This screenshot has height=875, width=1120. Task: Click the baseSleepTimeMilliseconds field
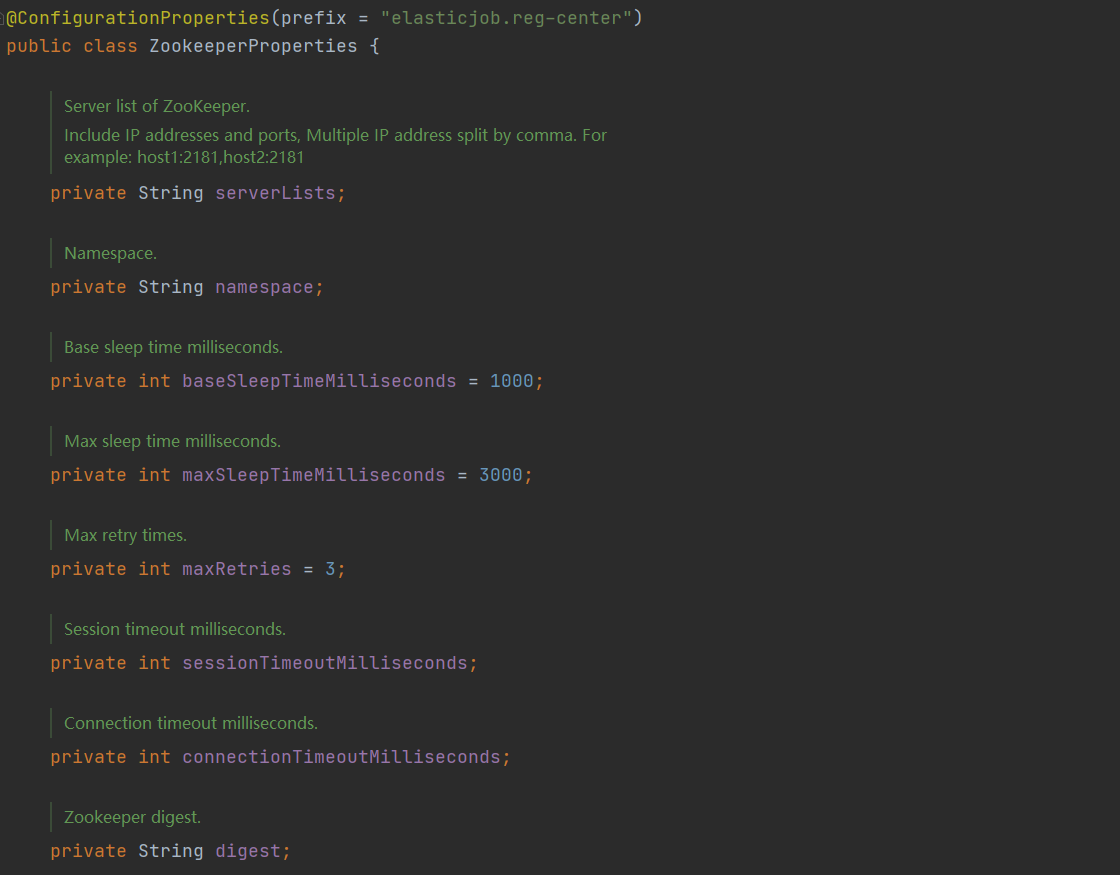319,381
